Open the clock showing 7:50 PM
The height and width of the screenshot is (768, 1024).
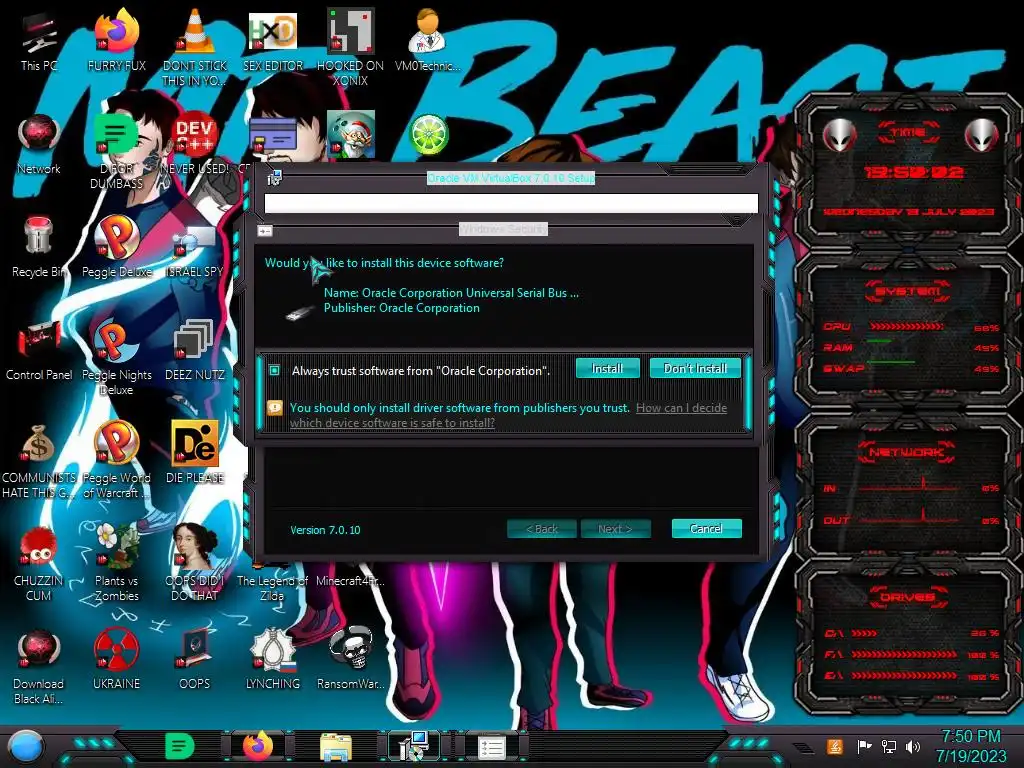(x=970, y=746)
